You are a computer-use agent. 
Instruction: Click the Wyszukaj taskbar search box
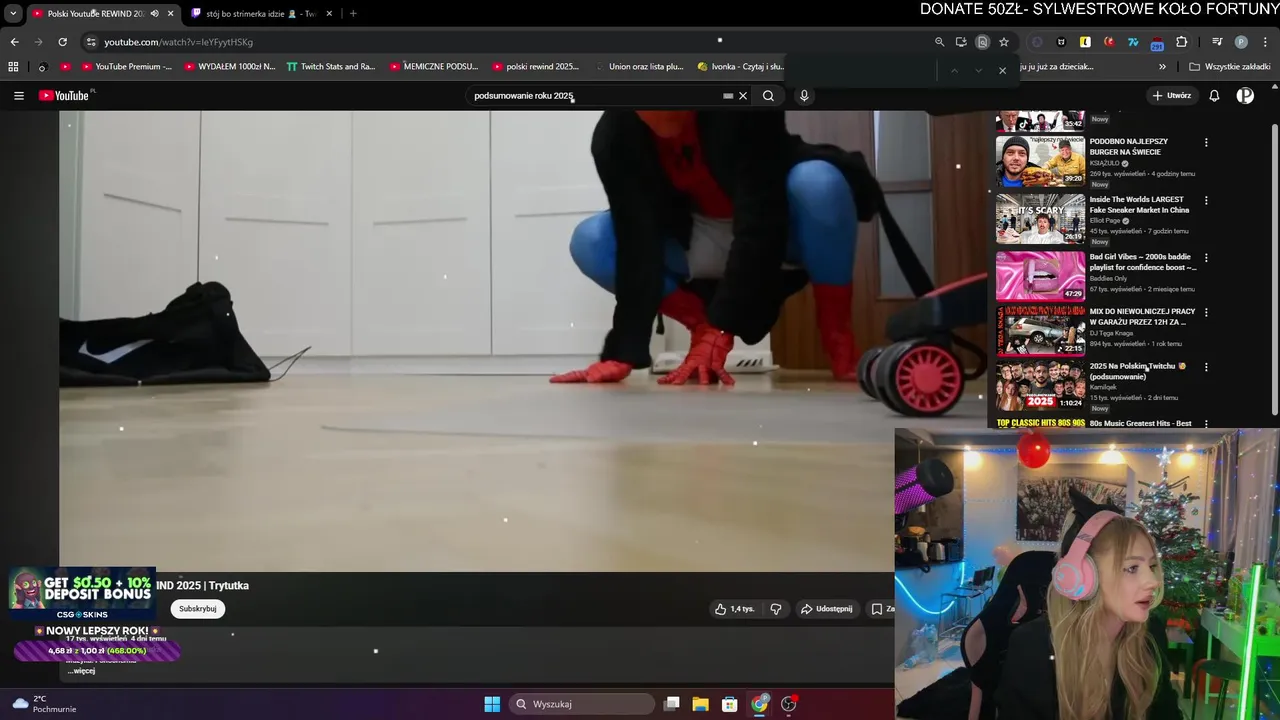(581, 704)
